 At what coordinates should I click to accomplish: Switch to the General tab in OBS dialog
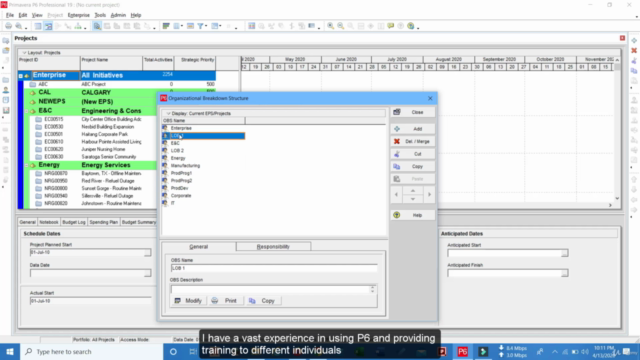pos(199,247)
